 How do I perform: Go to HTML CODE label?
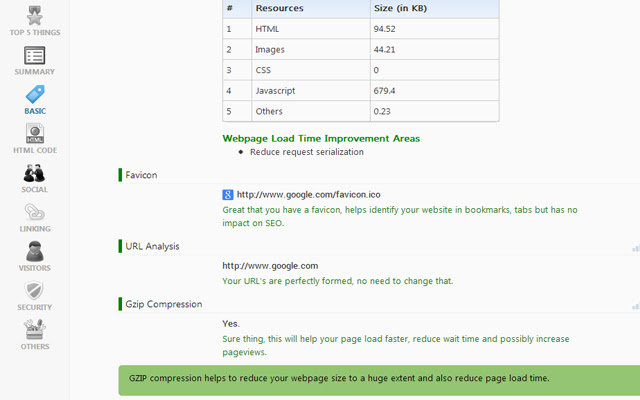(x=35, y=150)
